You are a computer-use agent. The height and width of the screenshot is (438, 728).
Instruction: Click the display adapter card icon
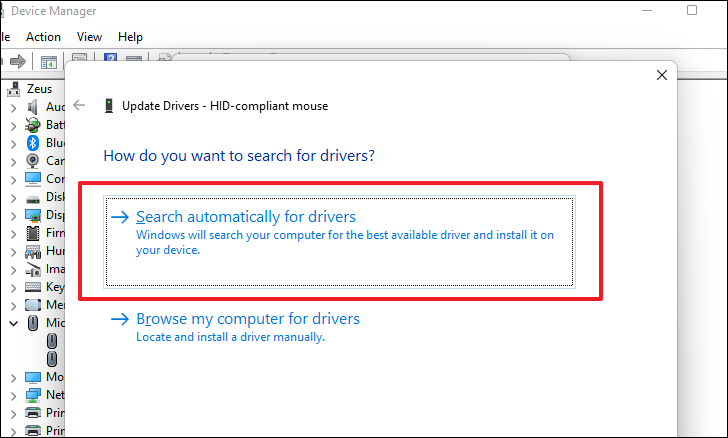pos(32,216)
